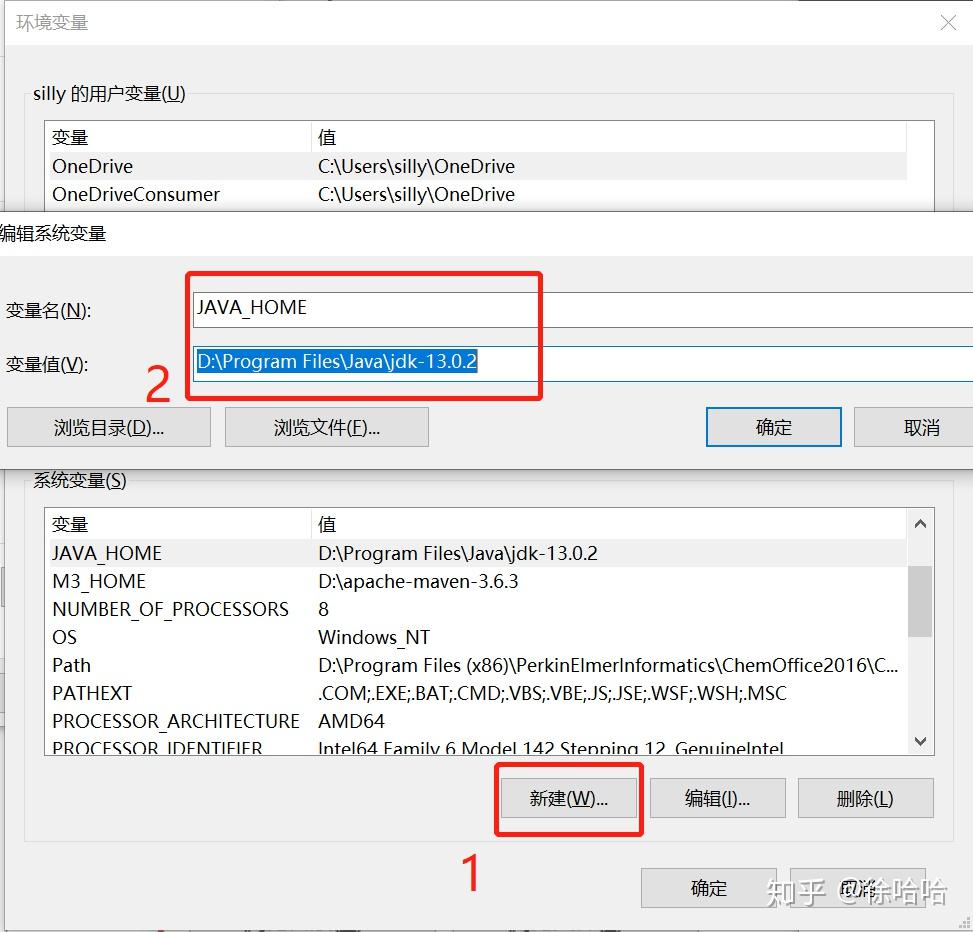Click the 编辑(I) button
Image resolution: width=973 pixels, height=932 pixels.
[717, 797]
